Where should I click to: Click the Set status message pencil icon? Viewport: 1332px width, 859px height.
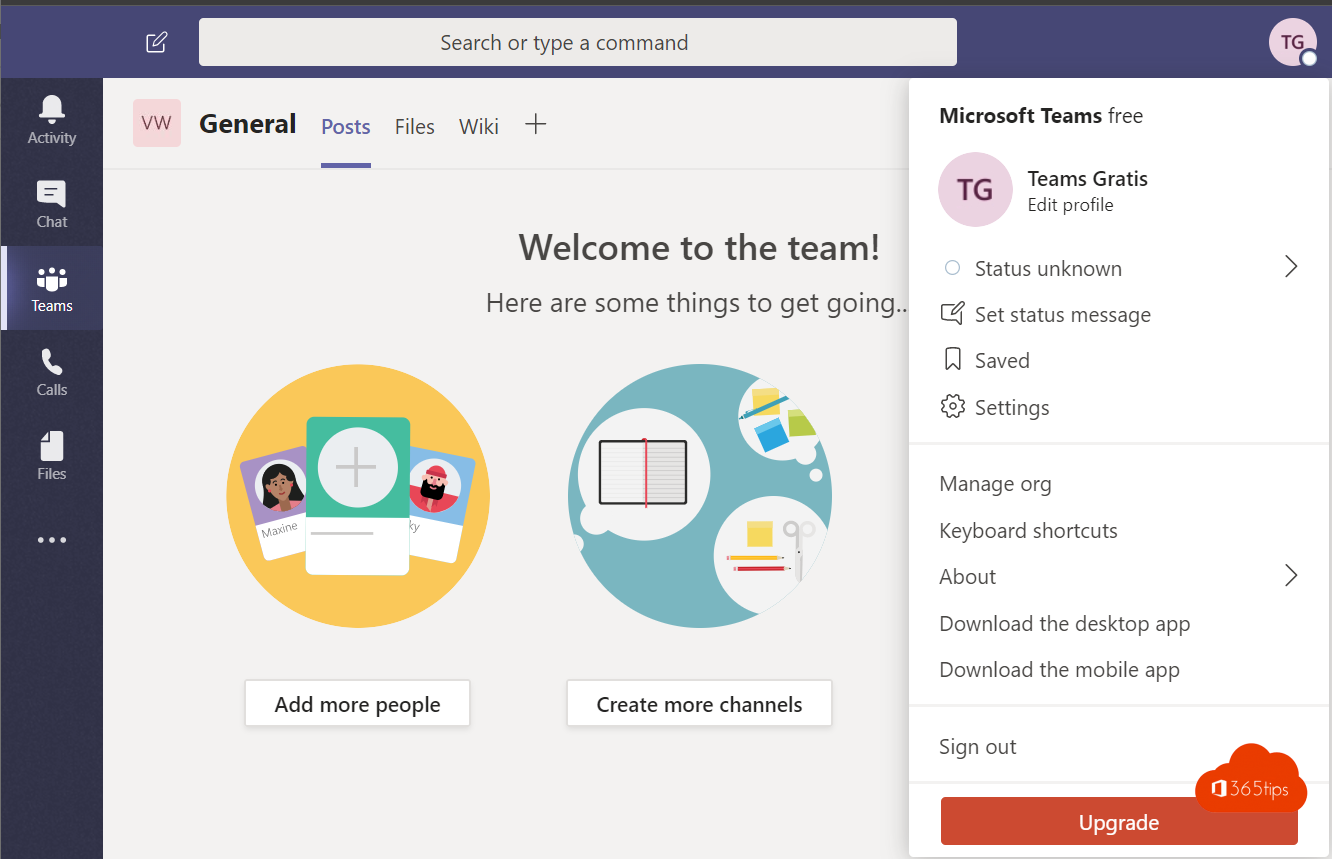point(953,313)
